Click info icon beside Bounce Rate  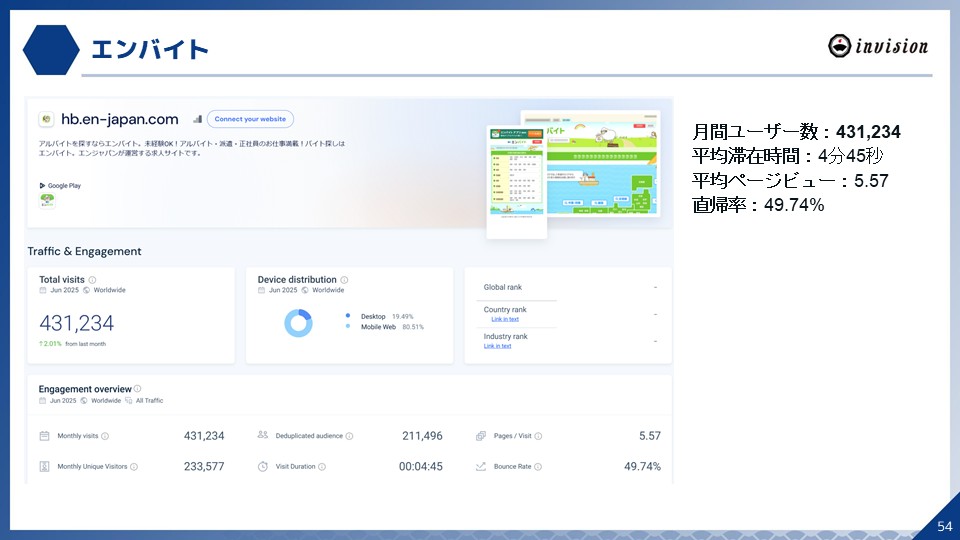(538, 467)
